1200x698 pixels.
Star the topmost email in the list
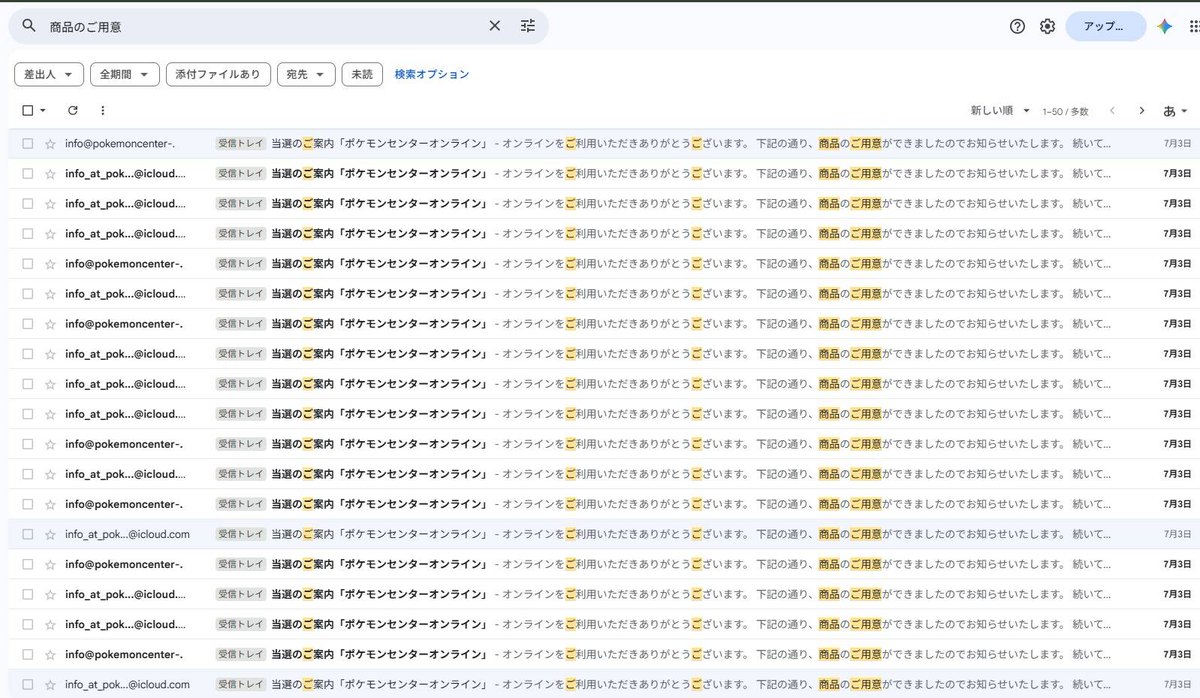(x=50, y=144)
